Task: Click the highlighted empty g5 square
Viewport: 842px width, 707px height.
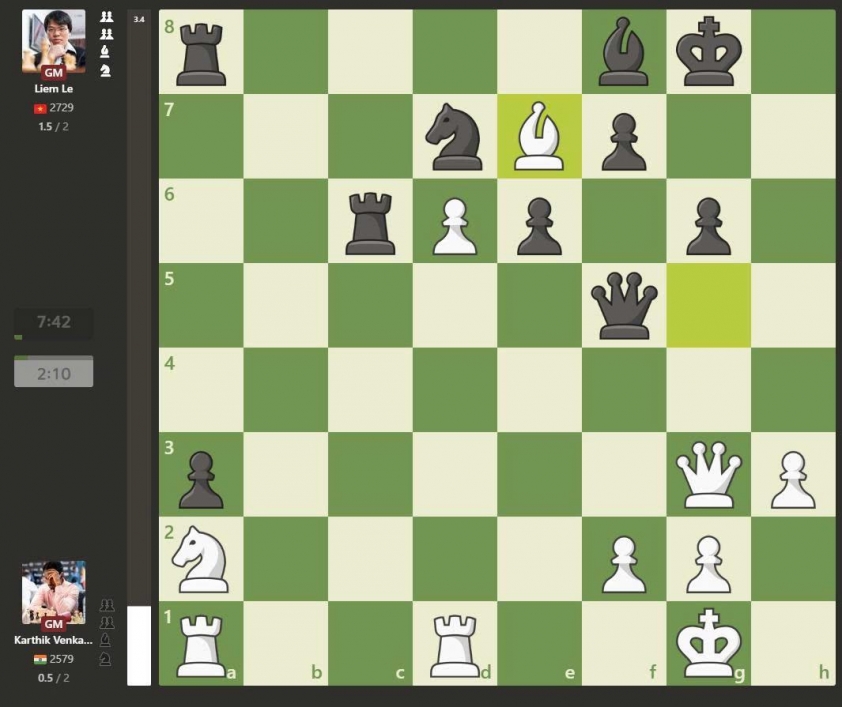Action: pyautogui.click(x=708, y=305)
